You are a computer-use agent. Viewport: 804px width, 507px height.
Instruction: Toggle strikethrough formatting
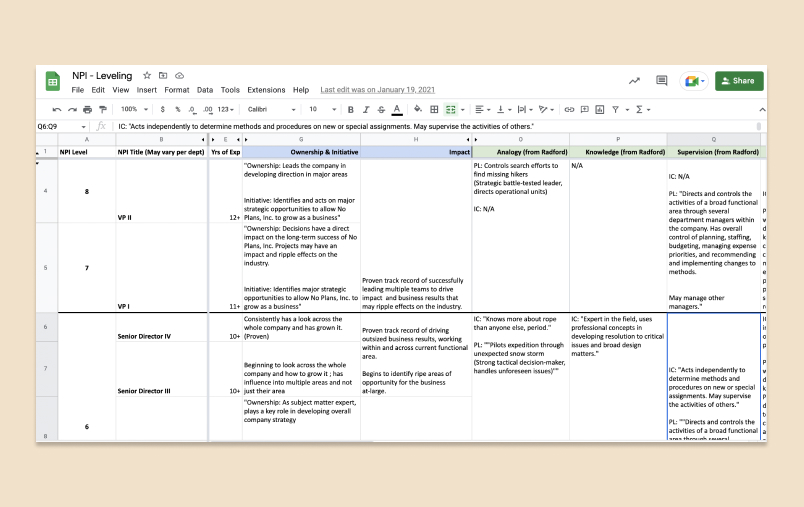(381, 109)
